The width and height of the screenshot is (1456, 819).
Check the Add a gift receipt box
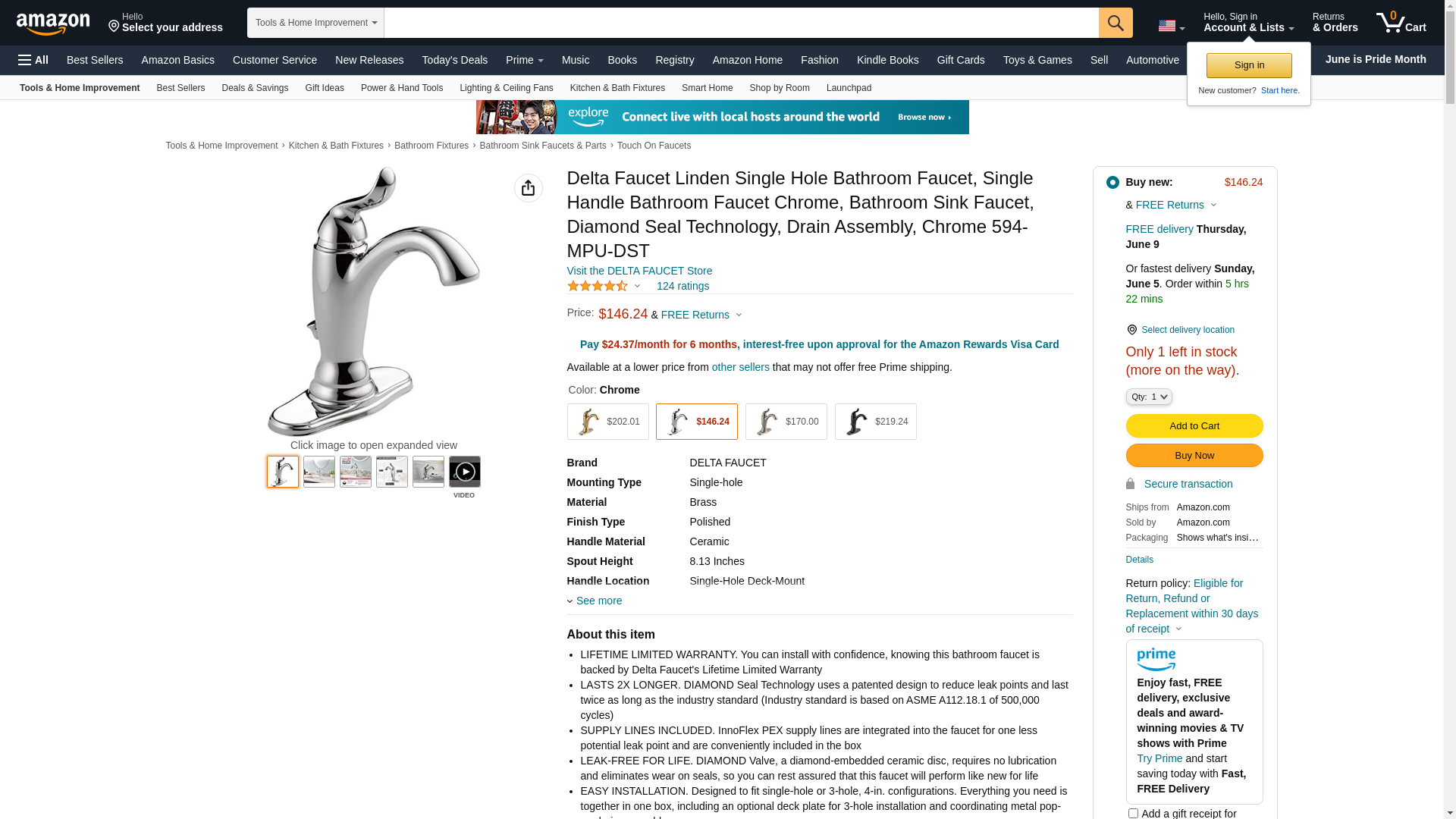click(1133, 813)
